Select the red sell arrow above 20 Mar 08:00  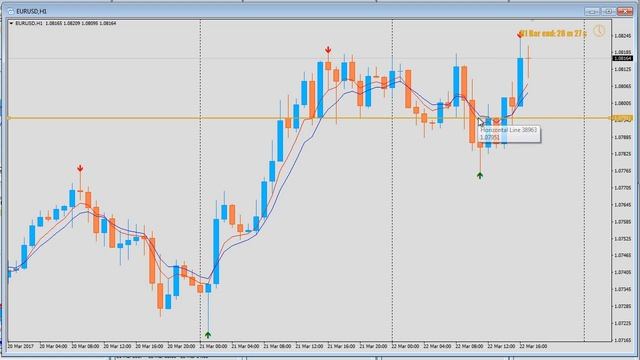click(80, 168)
